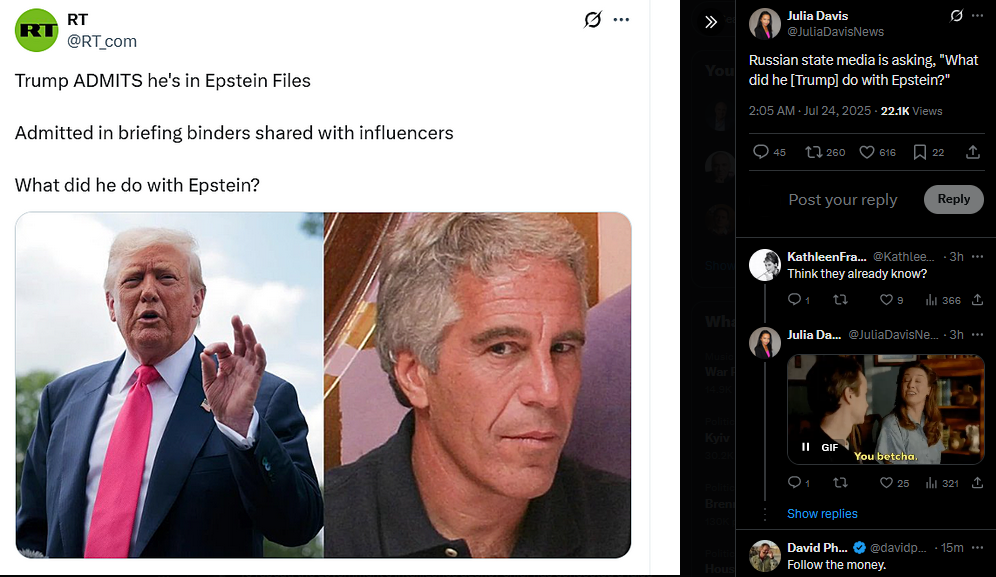This screenshot has width=996, height=577.
Task: Pause the 'You betcha' GIF
Action: pyautogui.click(x=805, y=447)
